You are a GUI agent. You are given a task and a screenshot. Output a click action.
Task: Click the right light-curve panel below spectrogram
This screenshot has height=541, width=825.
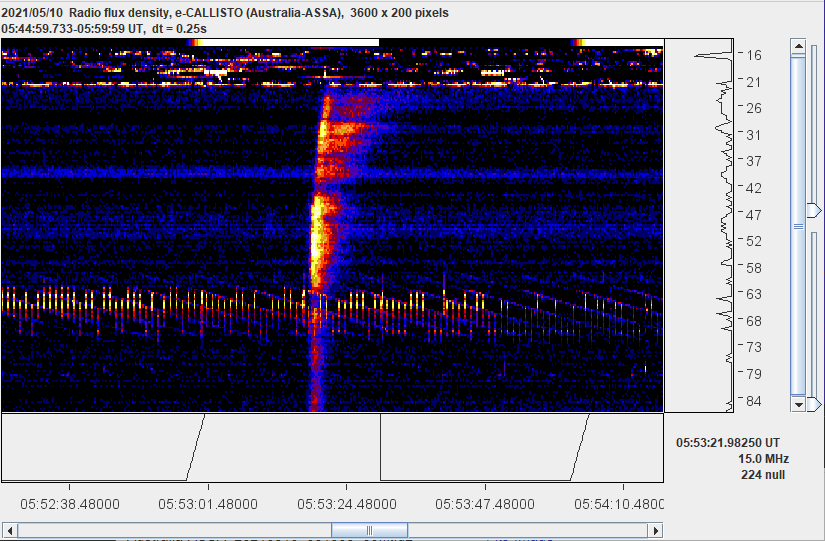521,448
